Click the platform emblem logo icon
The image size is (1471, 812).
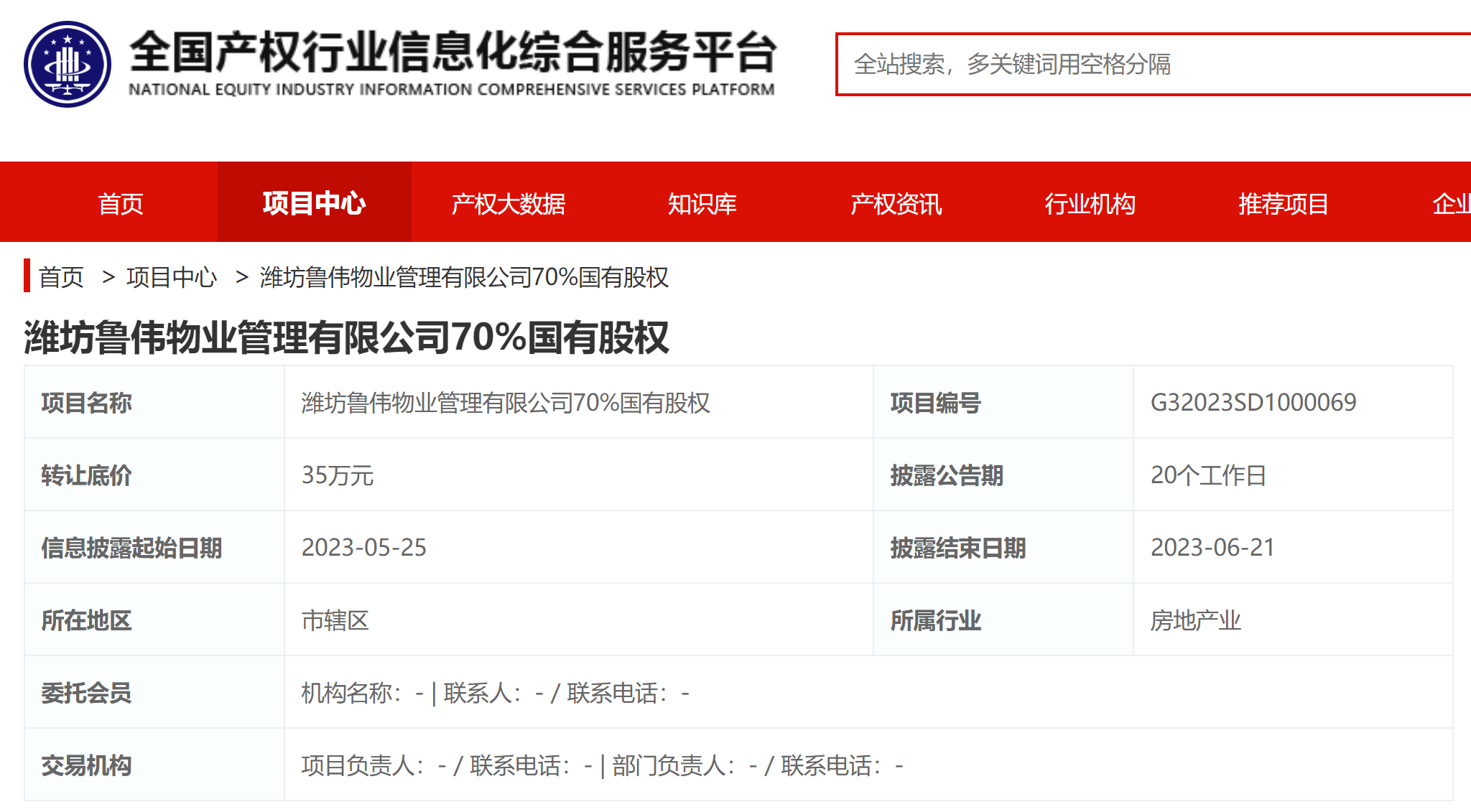pyautogui.click(x=68, y=64)
